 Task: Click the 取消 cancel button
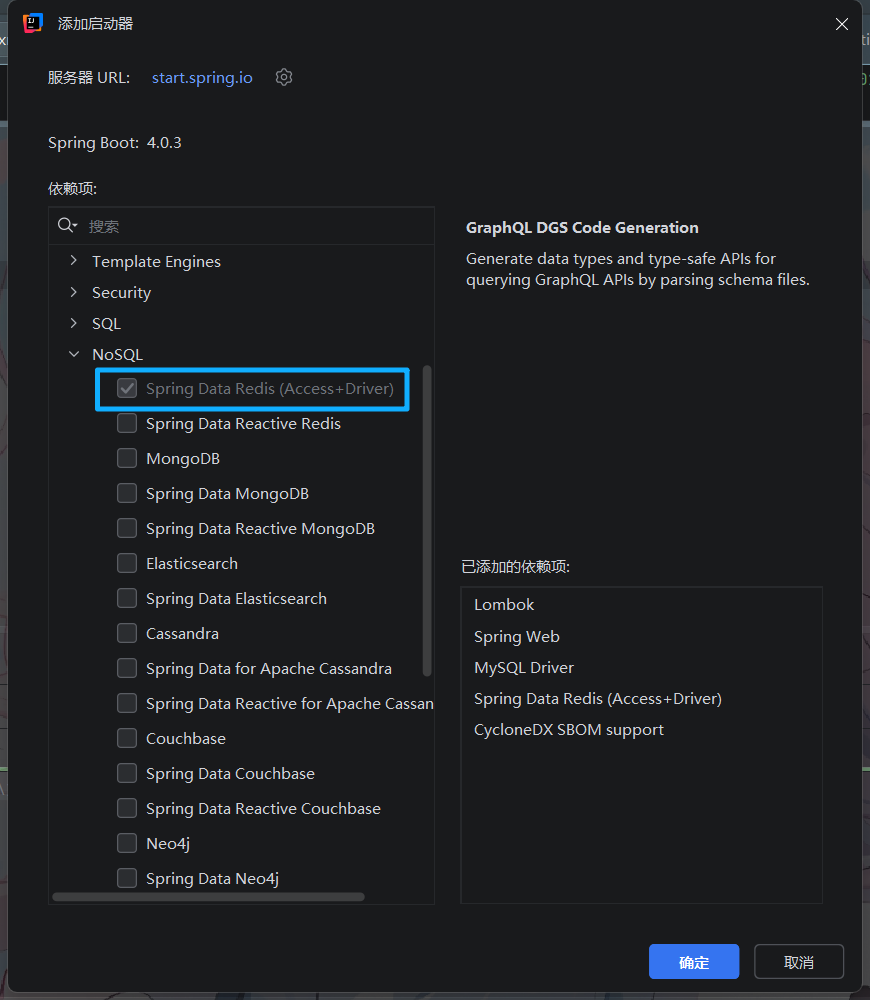[799, 962]
